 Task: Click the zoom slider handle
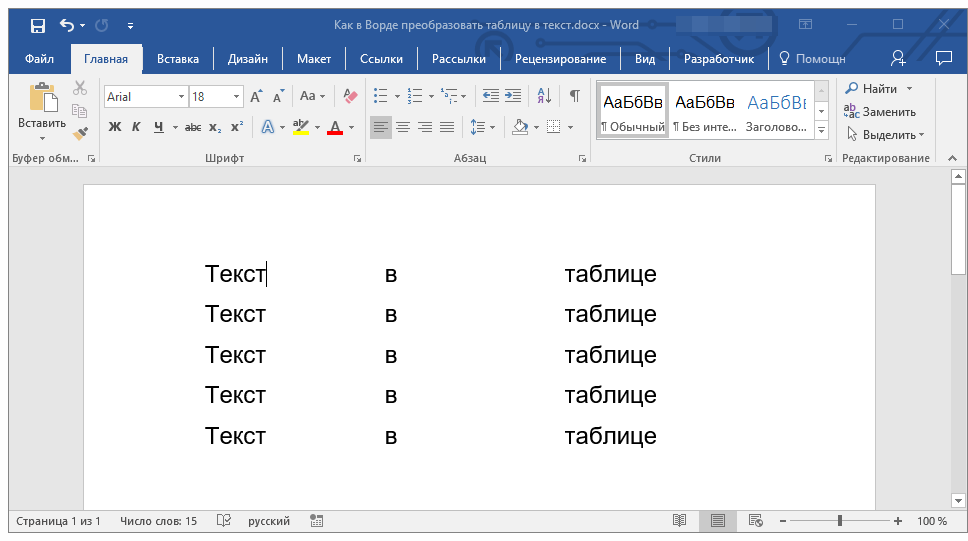[x=840, y=521]
